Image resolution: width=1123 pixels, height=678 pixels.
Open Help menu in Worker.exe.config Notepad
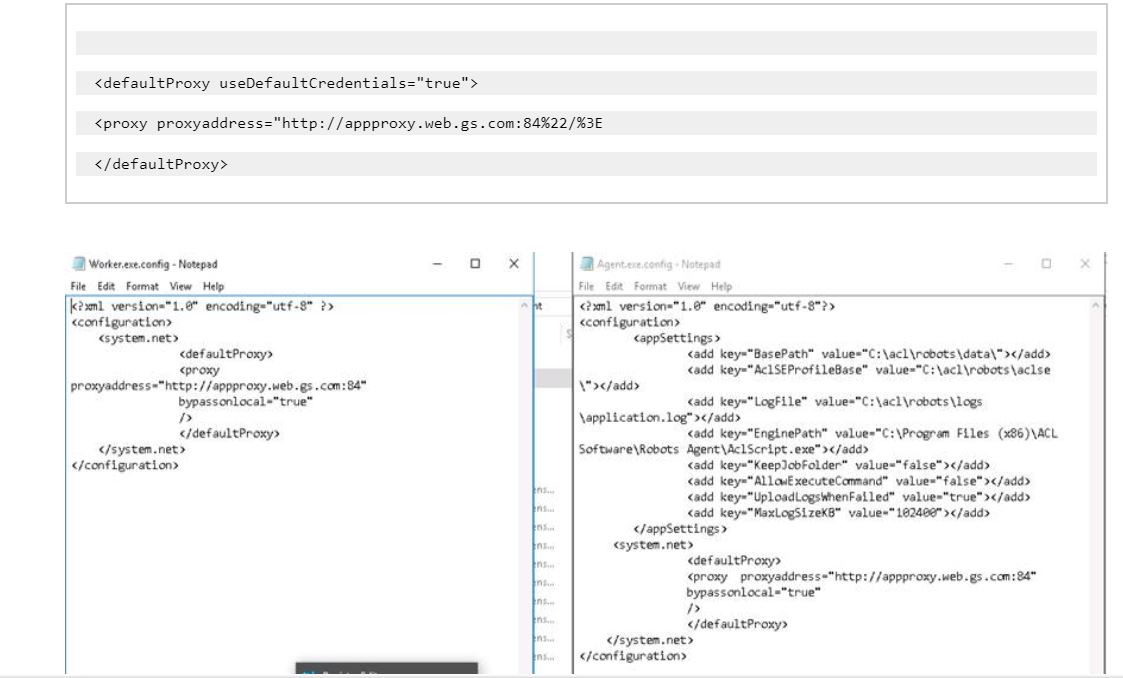(x=213, y=286)
